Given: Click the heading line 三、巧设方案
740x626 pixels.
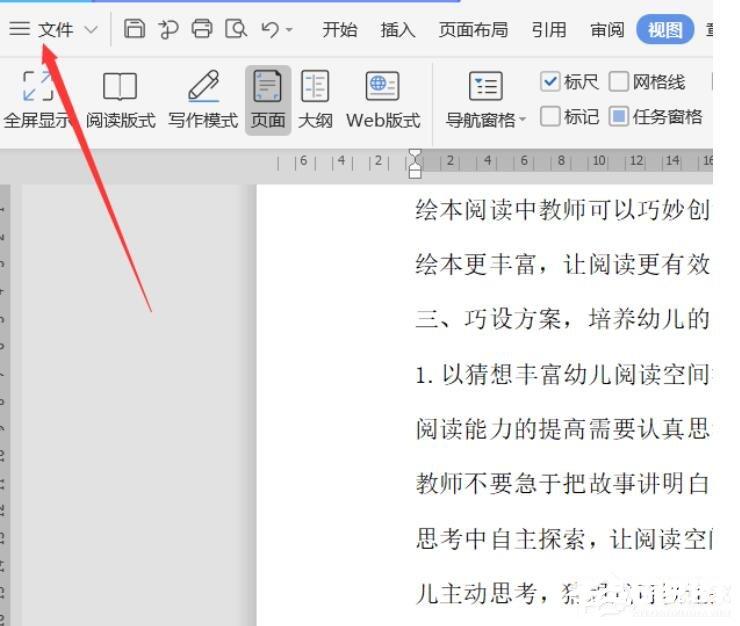Looking at the screenshot, I should click(x=563, y=319).
